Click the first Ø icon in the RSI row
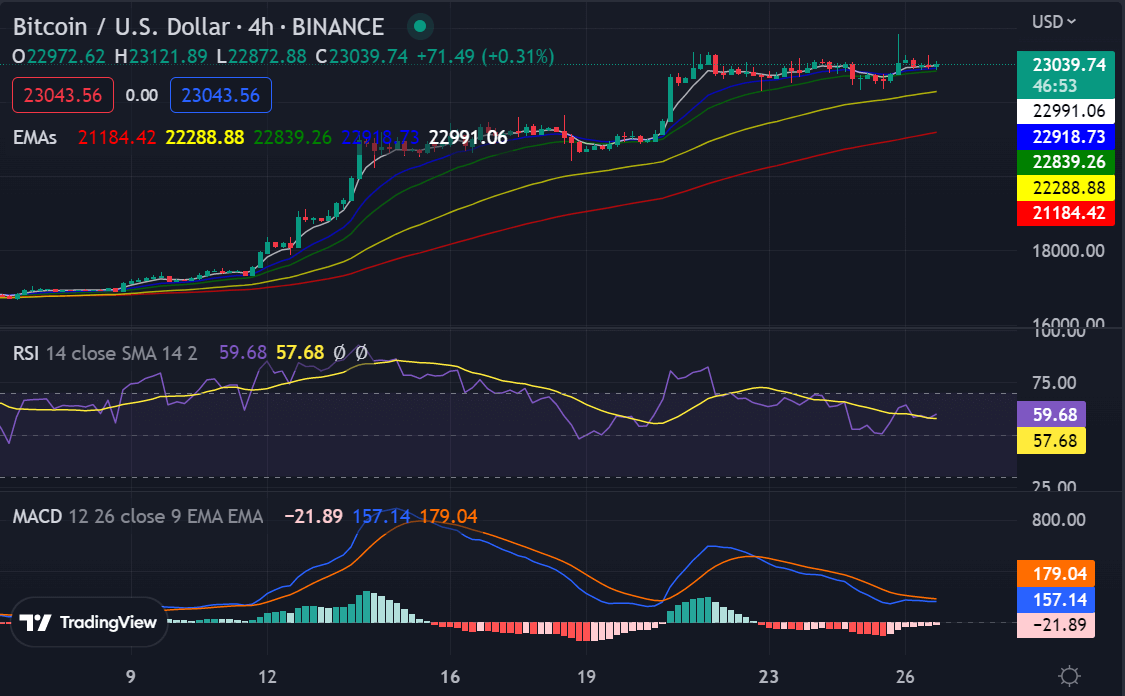The width and height of the screenshot is (1125, 696). pos(340,352)
